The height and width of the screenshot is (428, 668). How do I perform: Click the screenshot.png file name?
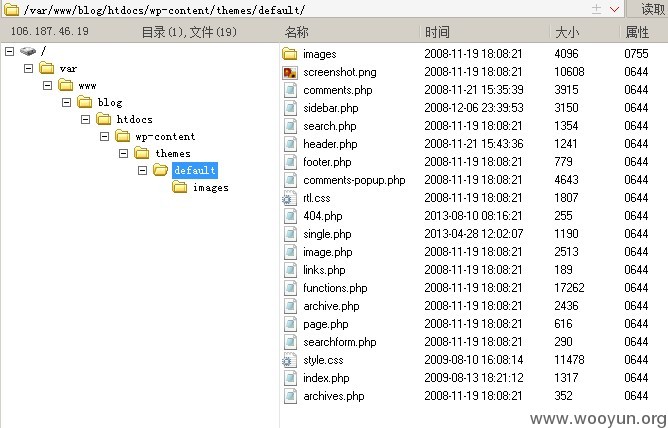340,72
